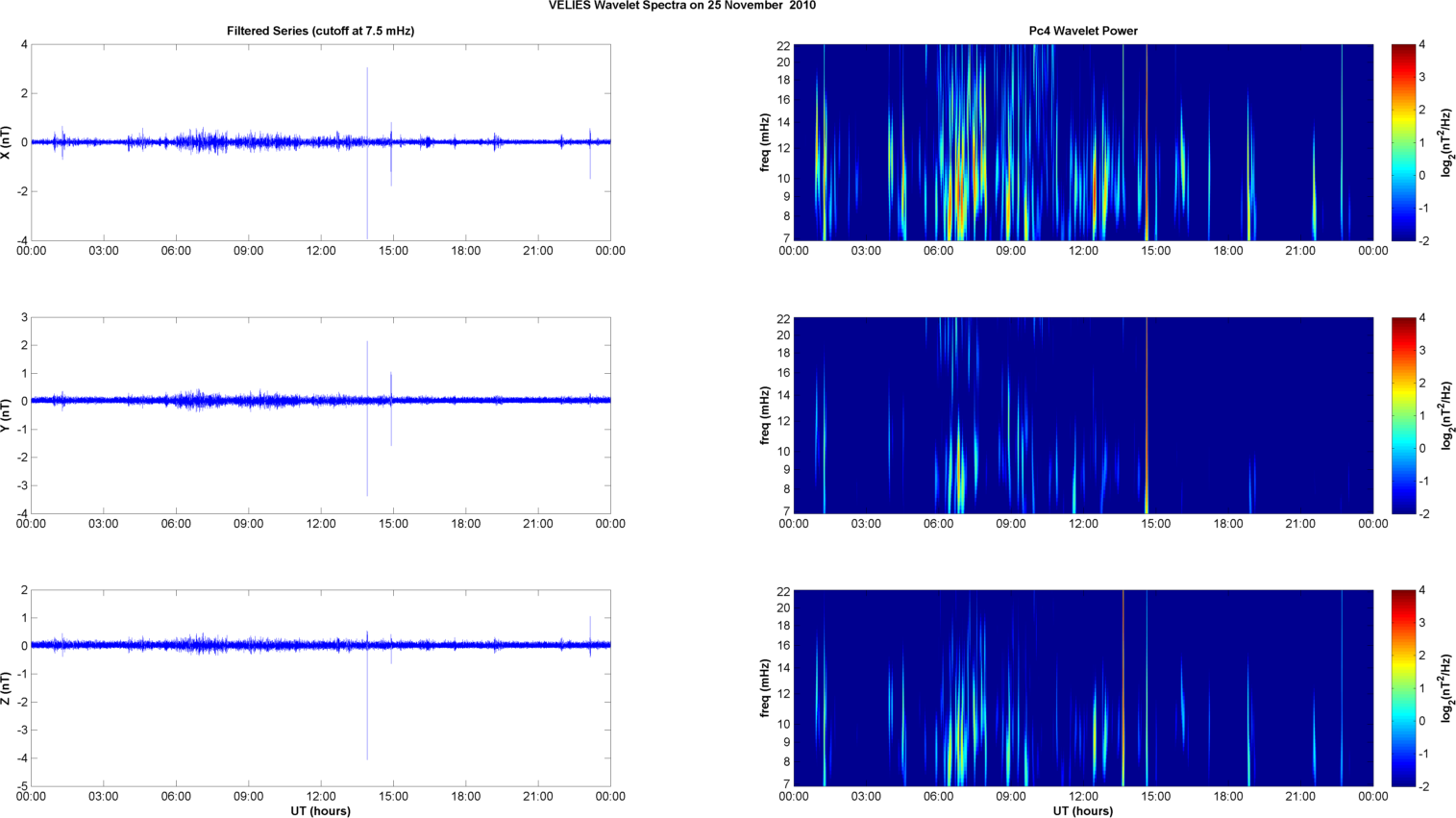Screen dimensions: 1456x818
Task: Click the bottom spectrogram's color bar
Action: click(1403, 688)
